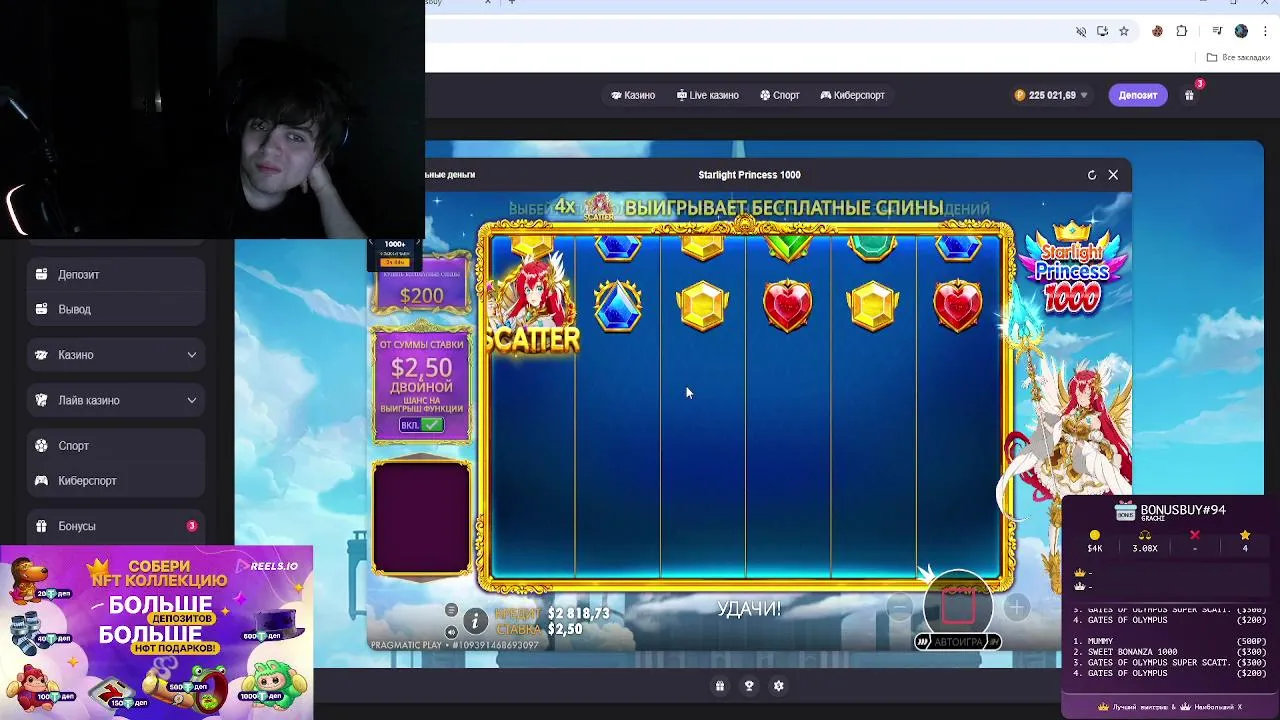Decrease bet with the minus button
The height and width of the screenshot is (720, 1280).
[900, 606]
